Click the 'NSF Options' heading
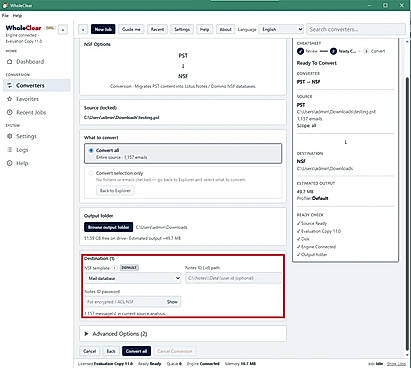The height and width of the screenshot is (368, 411). coord(97,44)
